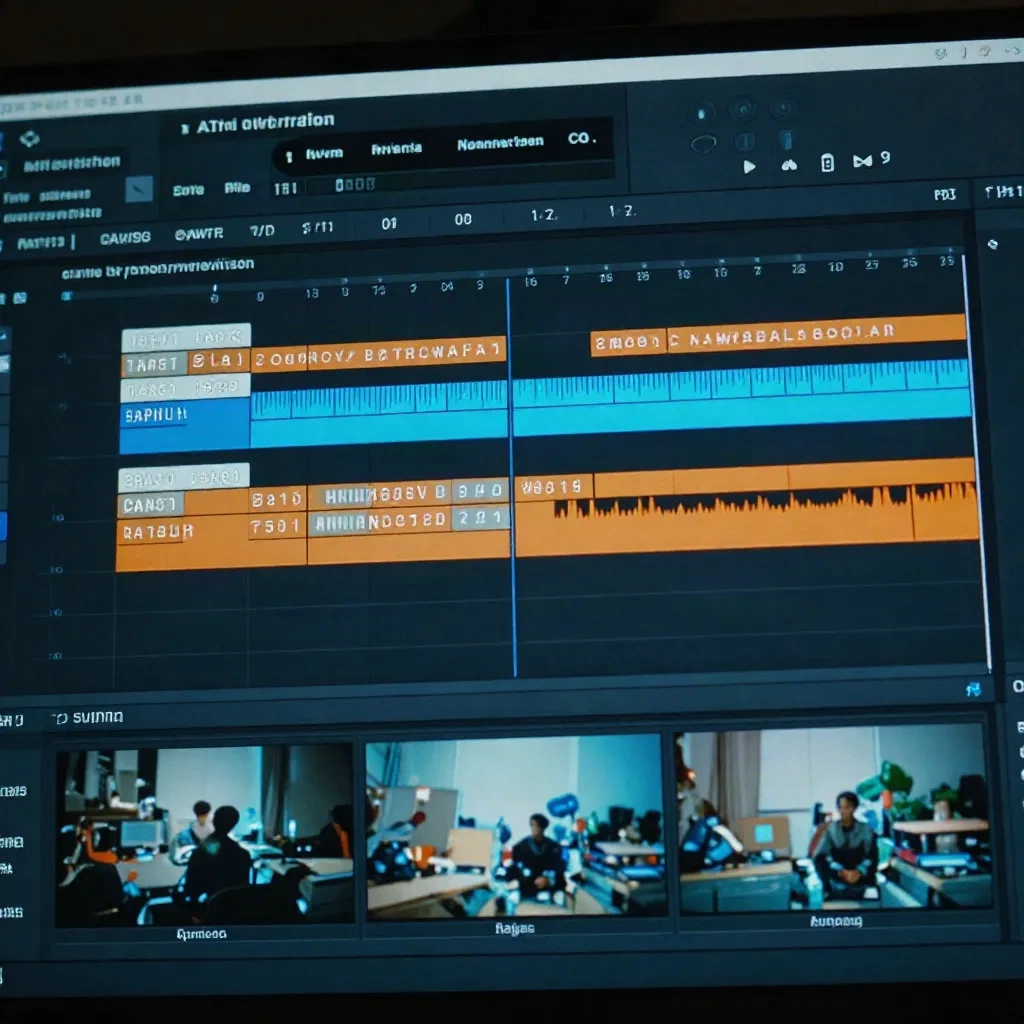Click "Iuvm" in the black bar
The height and width of the screenshot is (1024, 1024).
[x=324, y=153]
